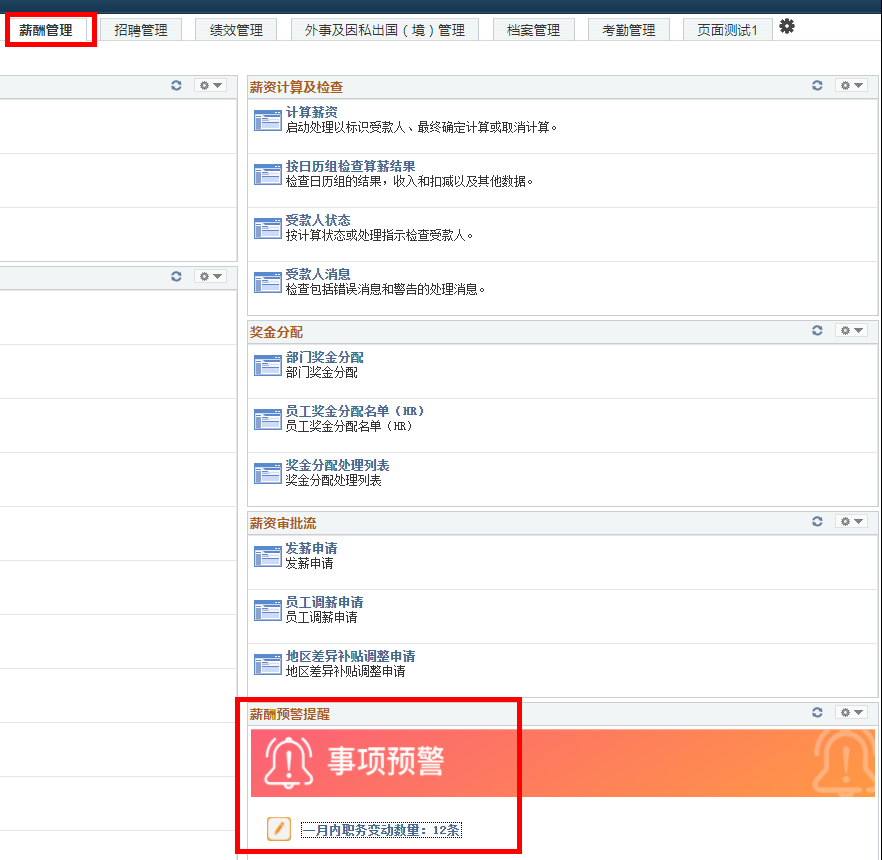Click the pencil icon beside 一月内职务变动数量
The height and width of the screenshot is (860, 882).
tap(279, 829)
